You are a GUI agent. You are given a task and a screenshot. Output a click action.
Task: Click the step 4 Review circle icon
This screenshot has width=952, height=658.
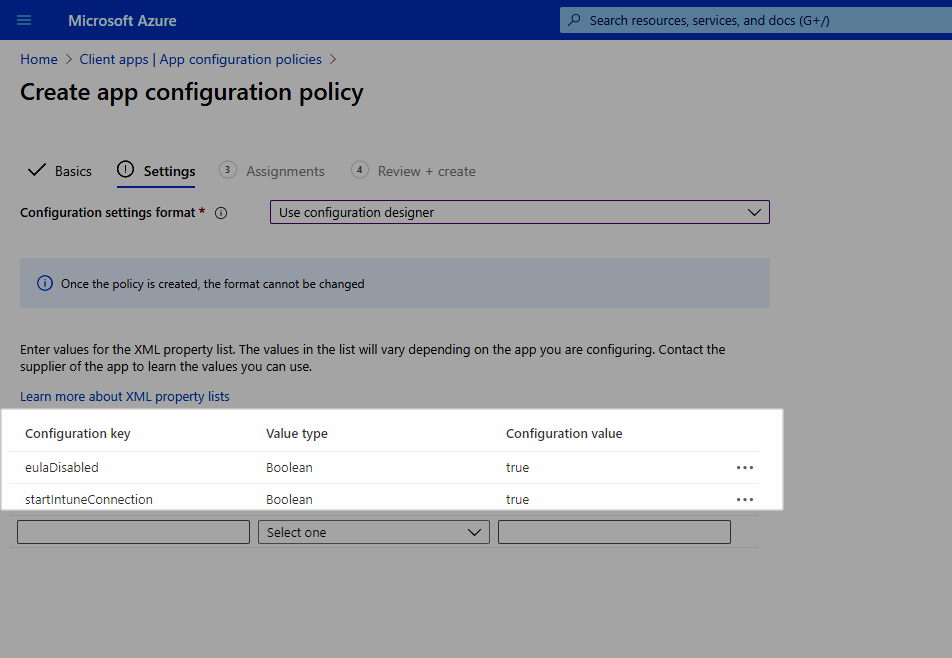pyautogui.click(x=359, y=170)
